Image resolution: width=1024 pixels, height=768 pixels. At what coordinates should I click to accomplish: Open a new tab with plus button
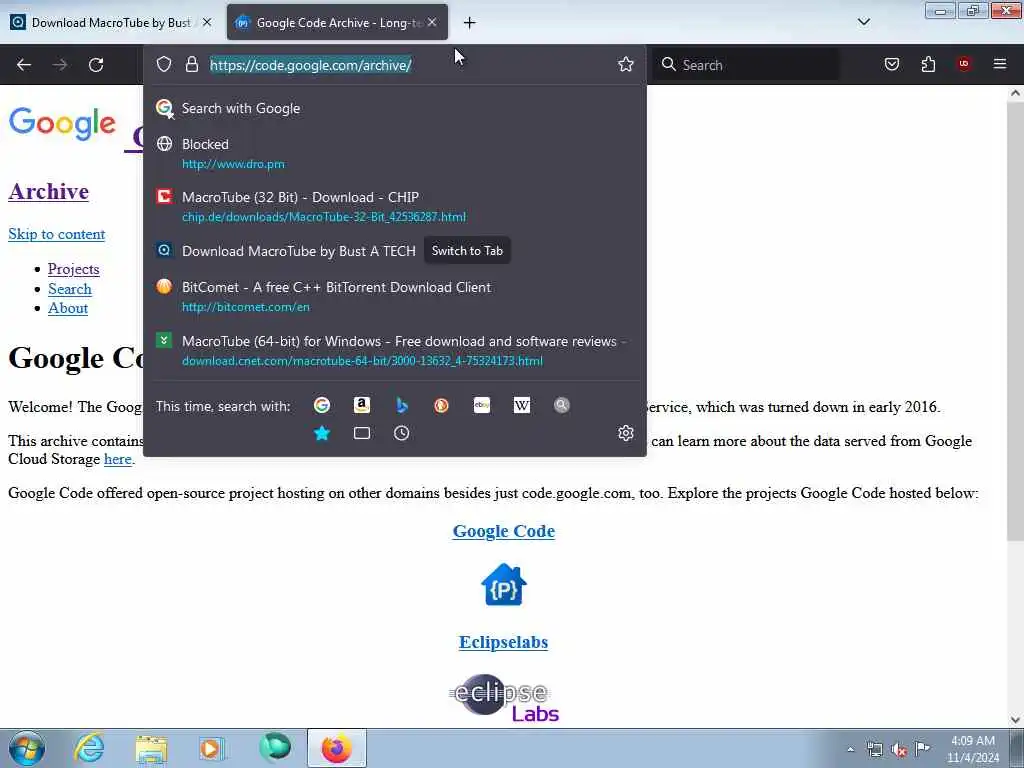coord(470,23)
